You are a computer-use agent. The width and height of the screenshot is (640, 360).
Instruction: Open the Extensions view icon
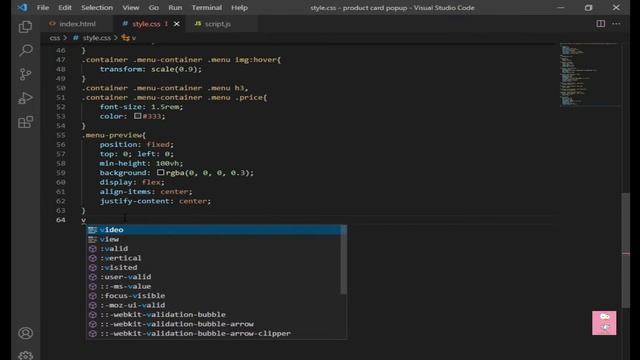point(25,122)
